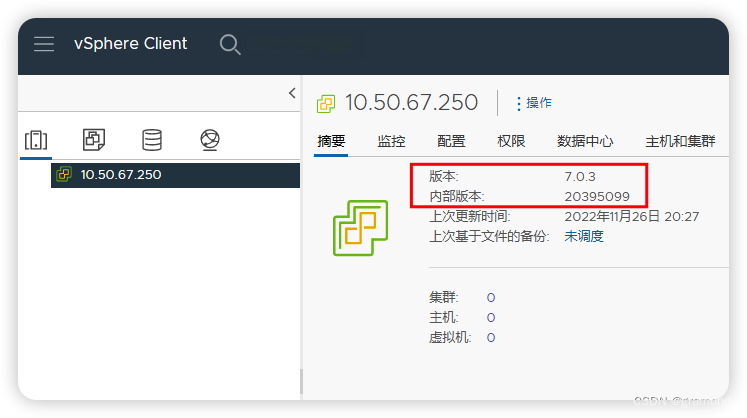The height and width of the screenshot is (418, 747).
Task: Click the 集群 count value
Action: click(x=491, y=298)
